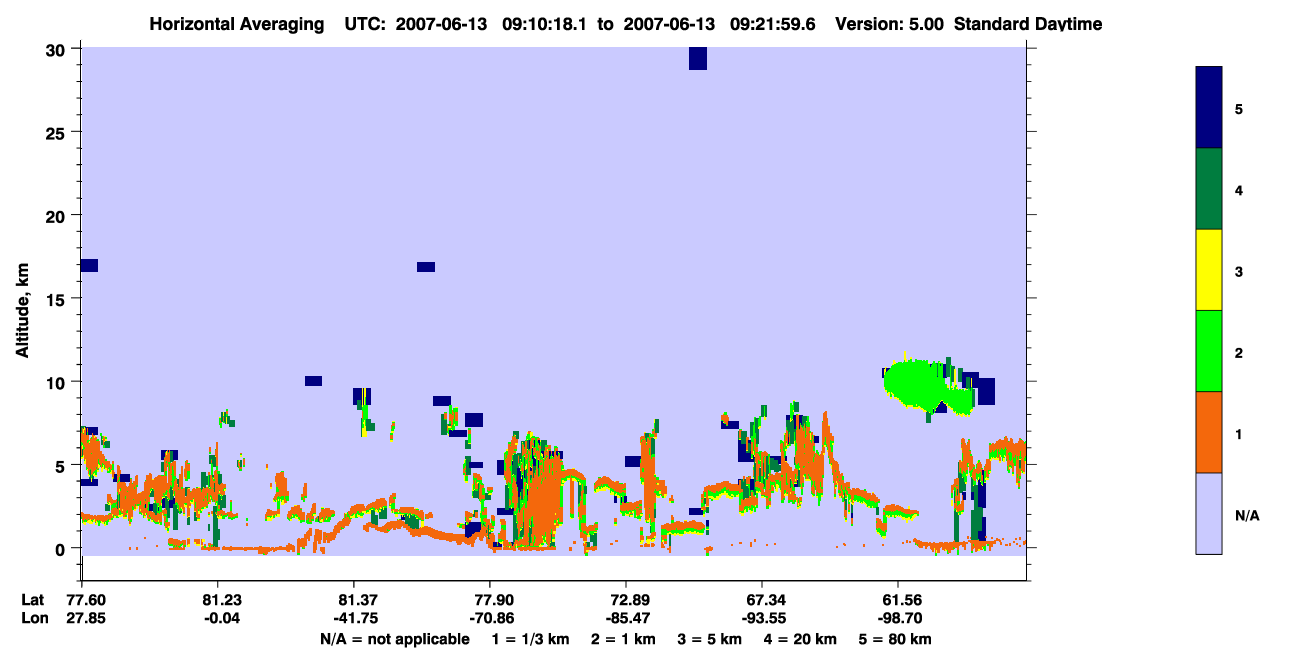Click the dark blue colorbar segment labeled 5

(1209, 108)
